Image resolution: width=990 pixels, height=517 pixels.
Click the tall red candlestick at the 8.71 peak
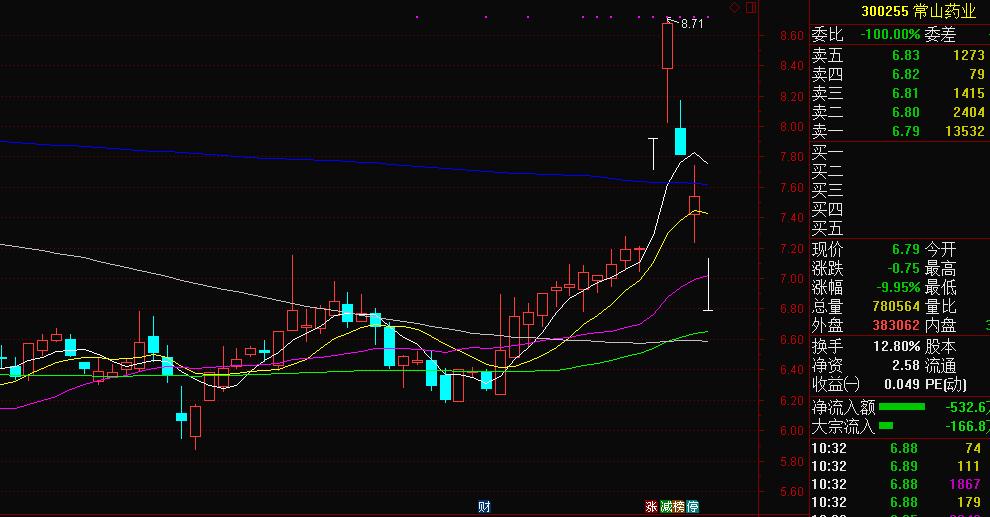[x=667, y=45]
